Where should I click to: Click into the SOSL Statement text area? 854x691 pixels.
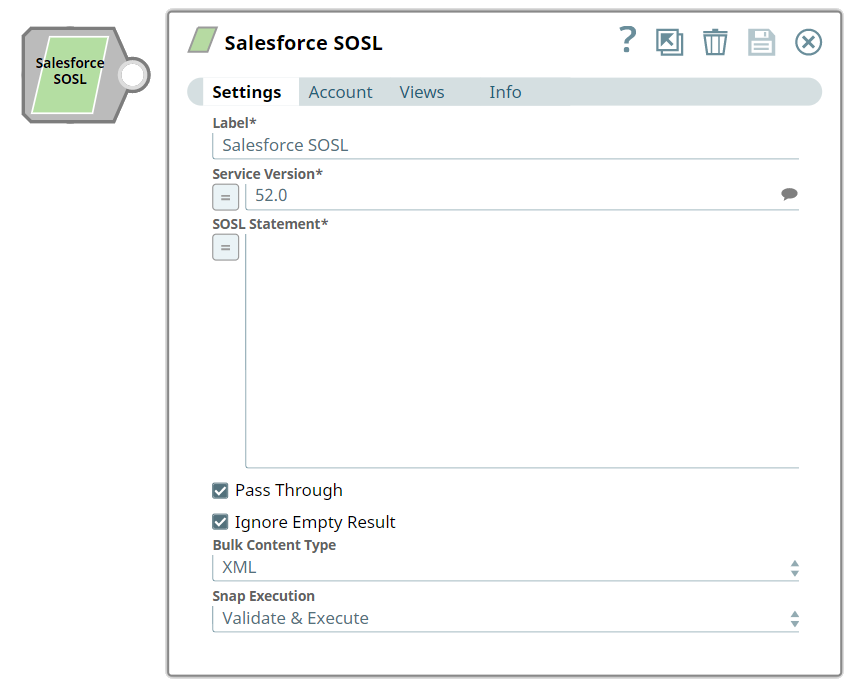pyautogui.click(x=522, y=351)
